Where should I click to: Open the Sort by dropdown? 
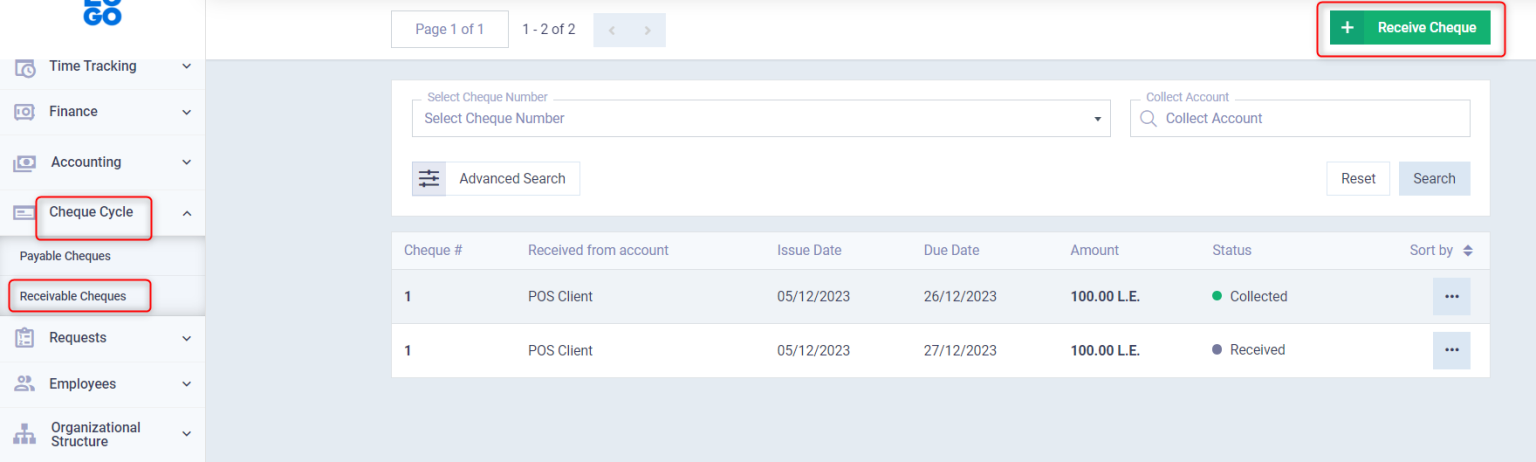pyautogui.click(x=1441, y=251)
